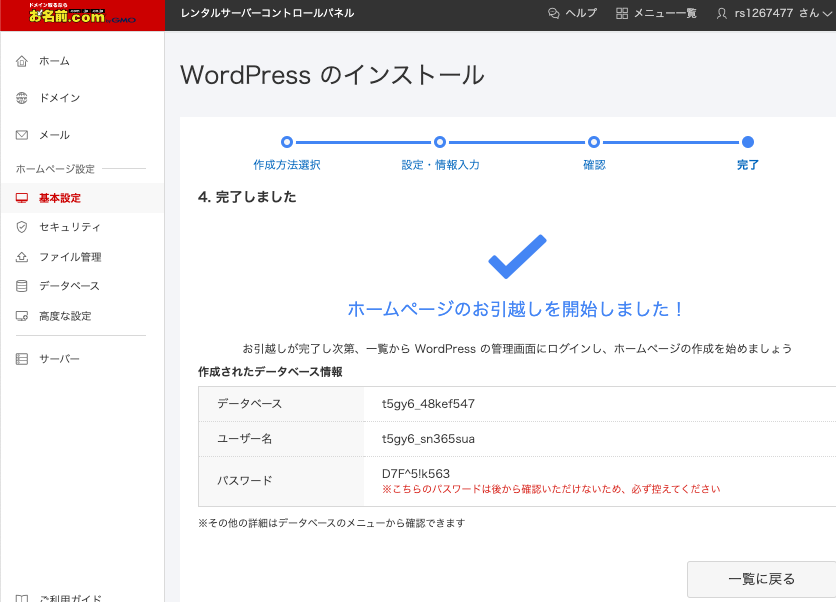Image resolution: width=836 pixels, height=602 pixels.
Task: Click the メール envelope icon
Action: (22, 135)
